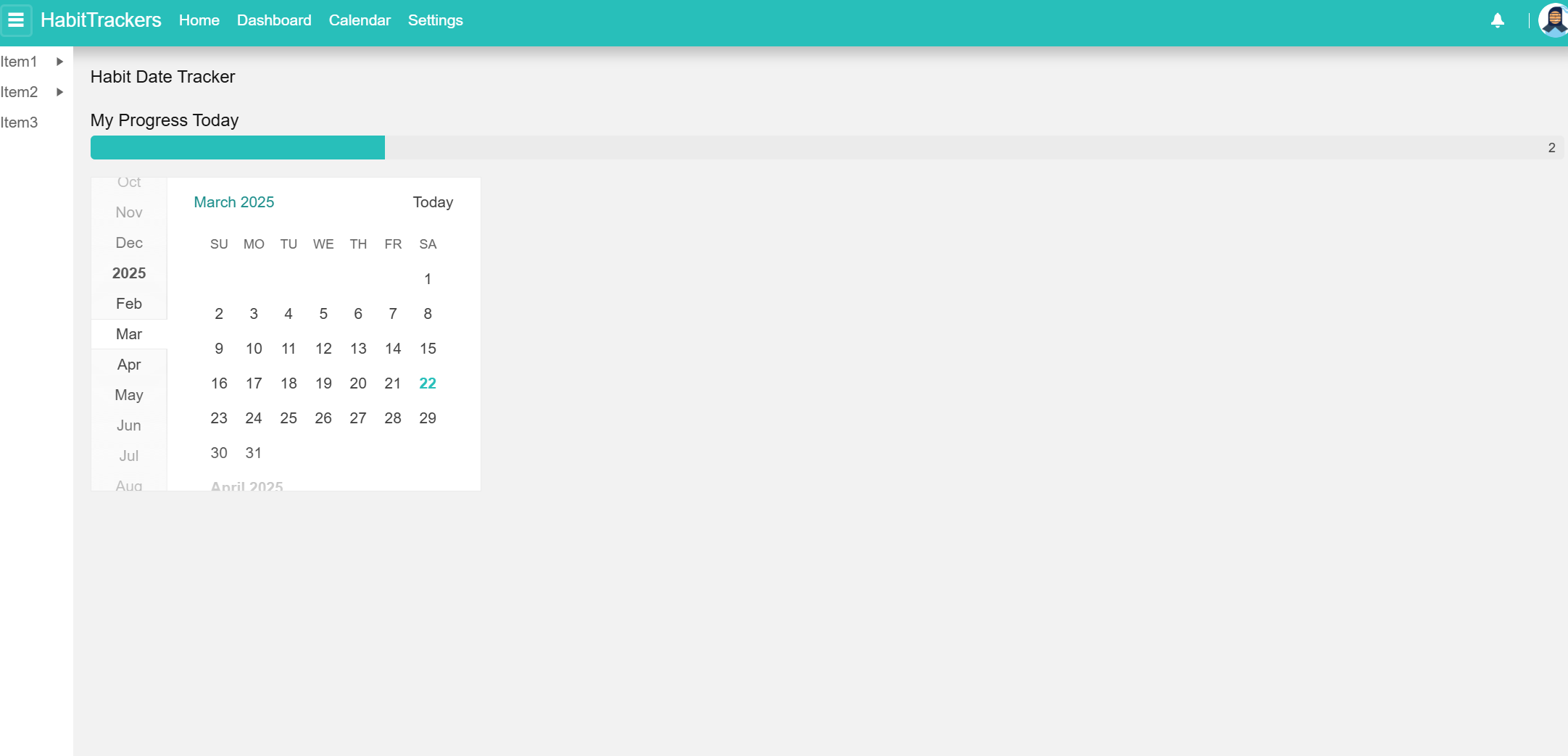This screenshot has width=1568, height=756.
Task: Select March 1 in calendar
Action: click(428, 279)
